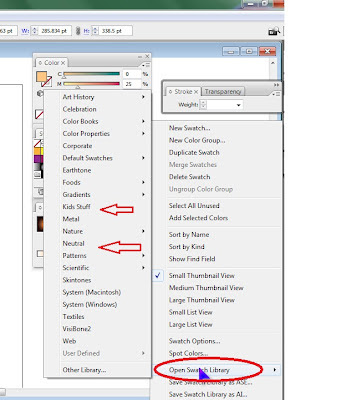This screenshot has width=362, height=400.
Task: Toggle constrain width and height proportions link
Action: (78, 31)
